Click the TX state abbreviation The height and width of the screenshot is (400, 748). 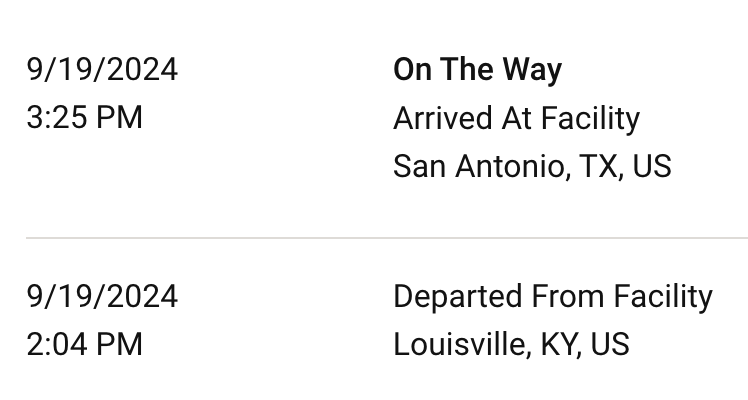click(597, 166)
